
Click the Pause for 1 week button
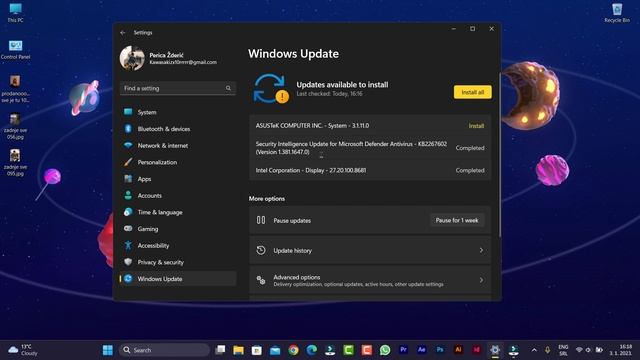coord(457,220)
